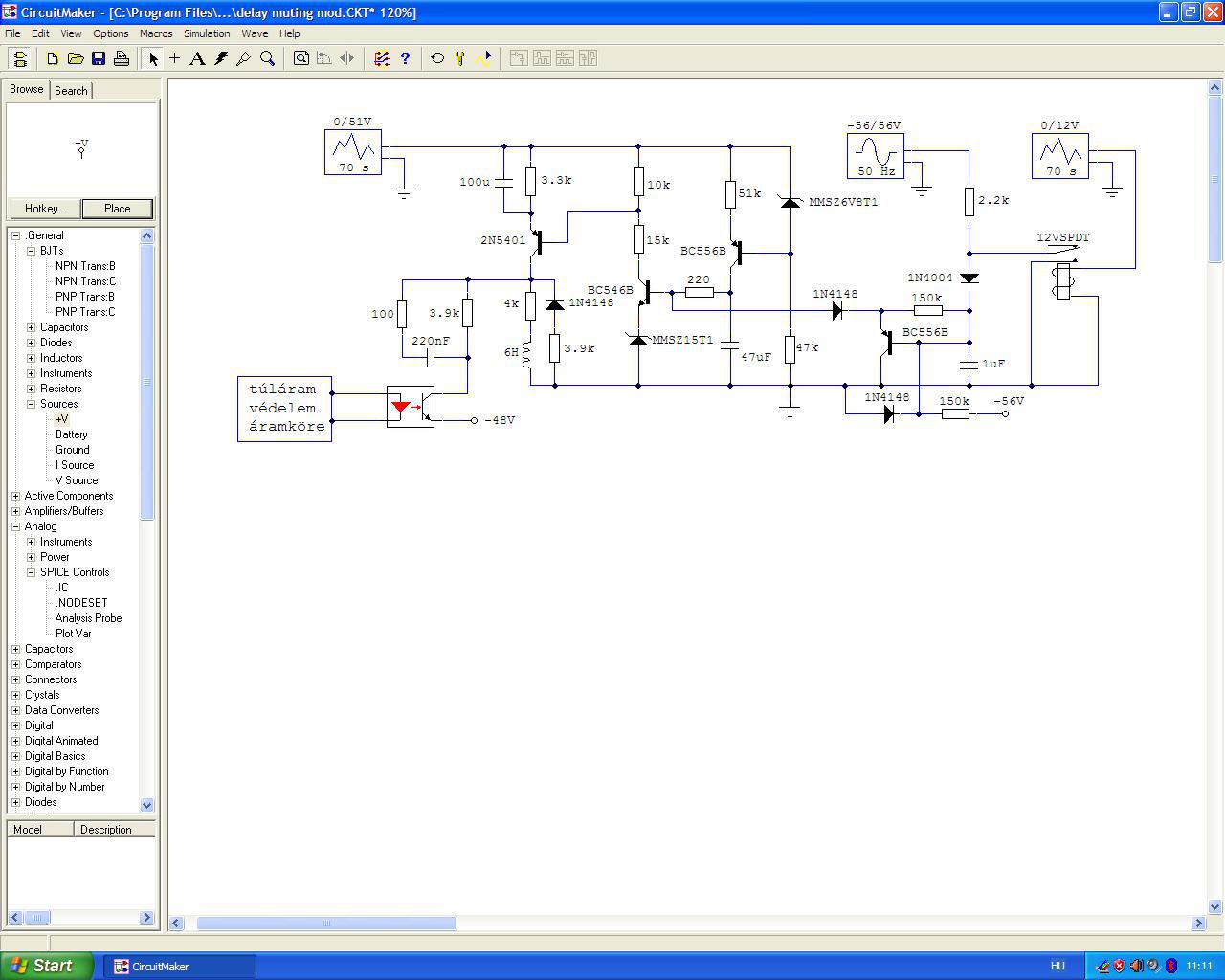
Task: Expand the Active Components node
Action: coord(15,496)
